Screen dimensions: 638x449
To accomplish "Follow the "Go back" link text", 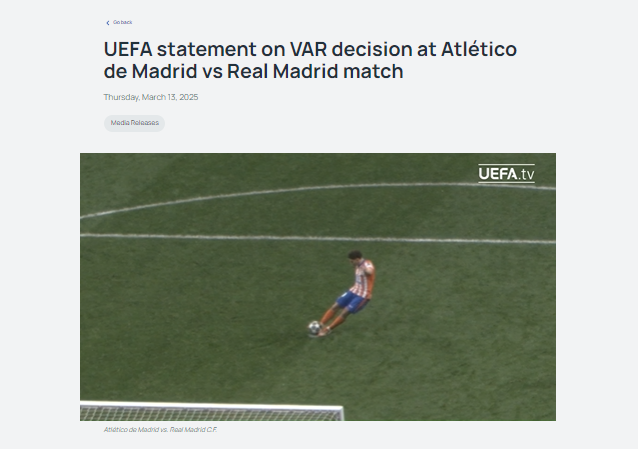I will (123, 22).
